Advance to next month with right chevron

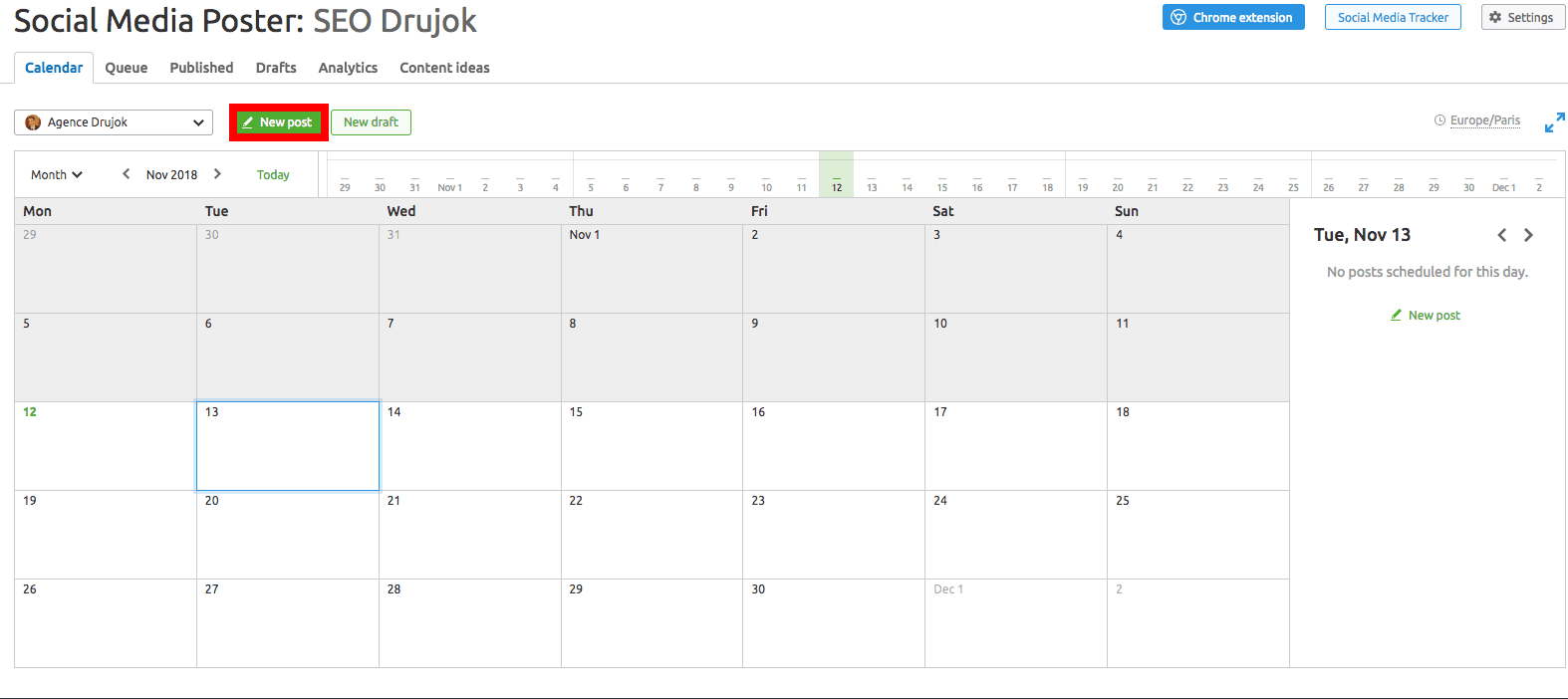217,174
